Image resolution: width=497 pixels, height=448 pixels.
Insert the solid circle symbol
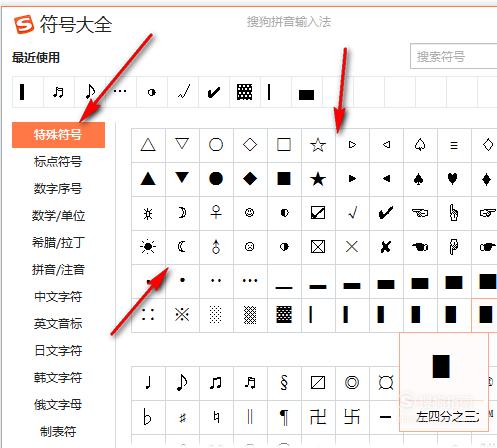(216, 179)
